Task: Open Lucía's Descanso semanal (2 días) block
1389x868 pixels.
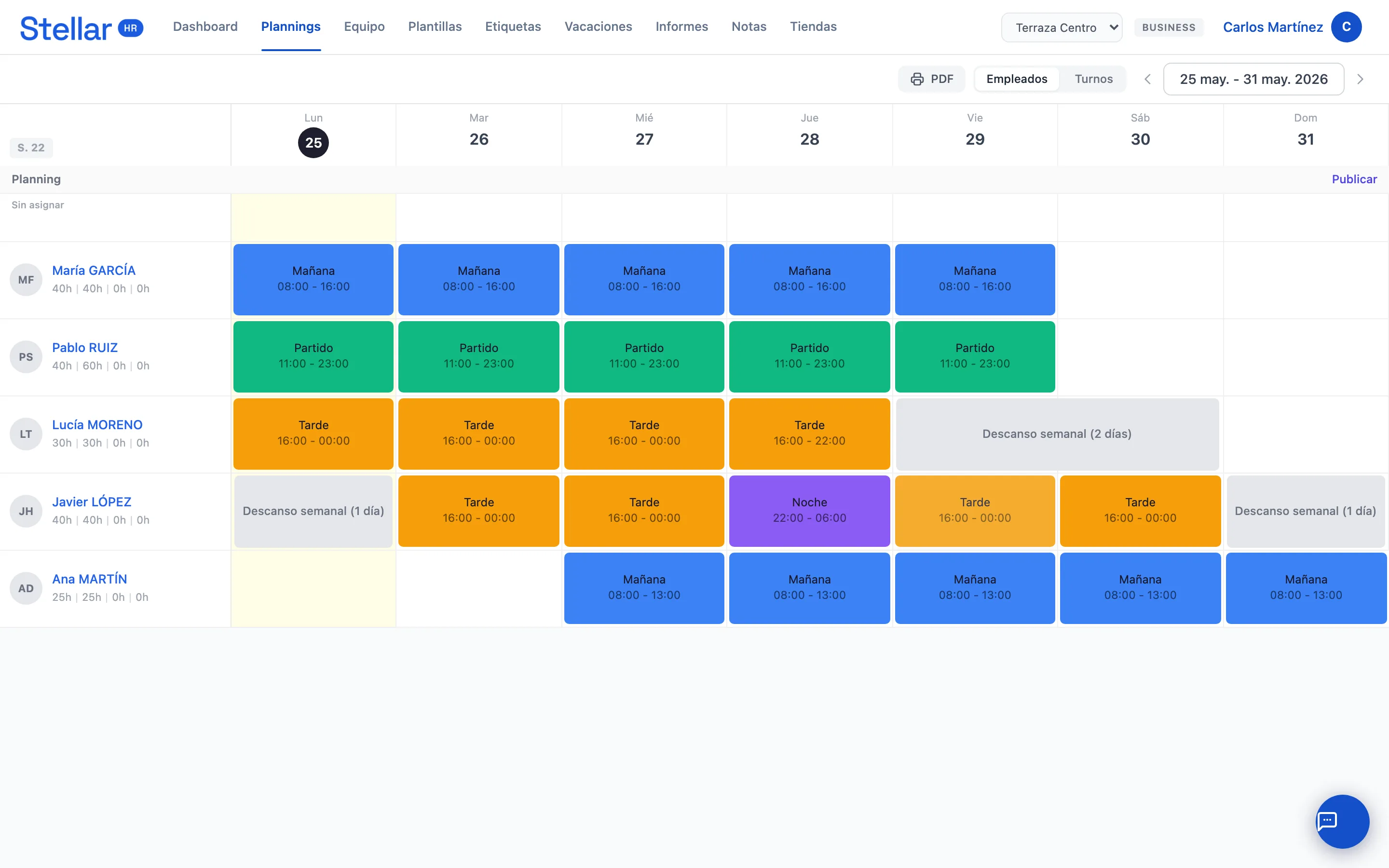Action: click(1057, 434)
